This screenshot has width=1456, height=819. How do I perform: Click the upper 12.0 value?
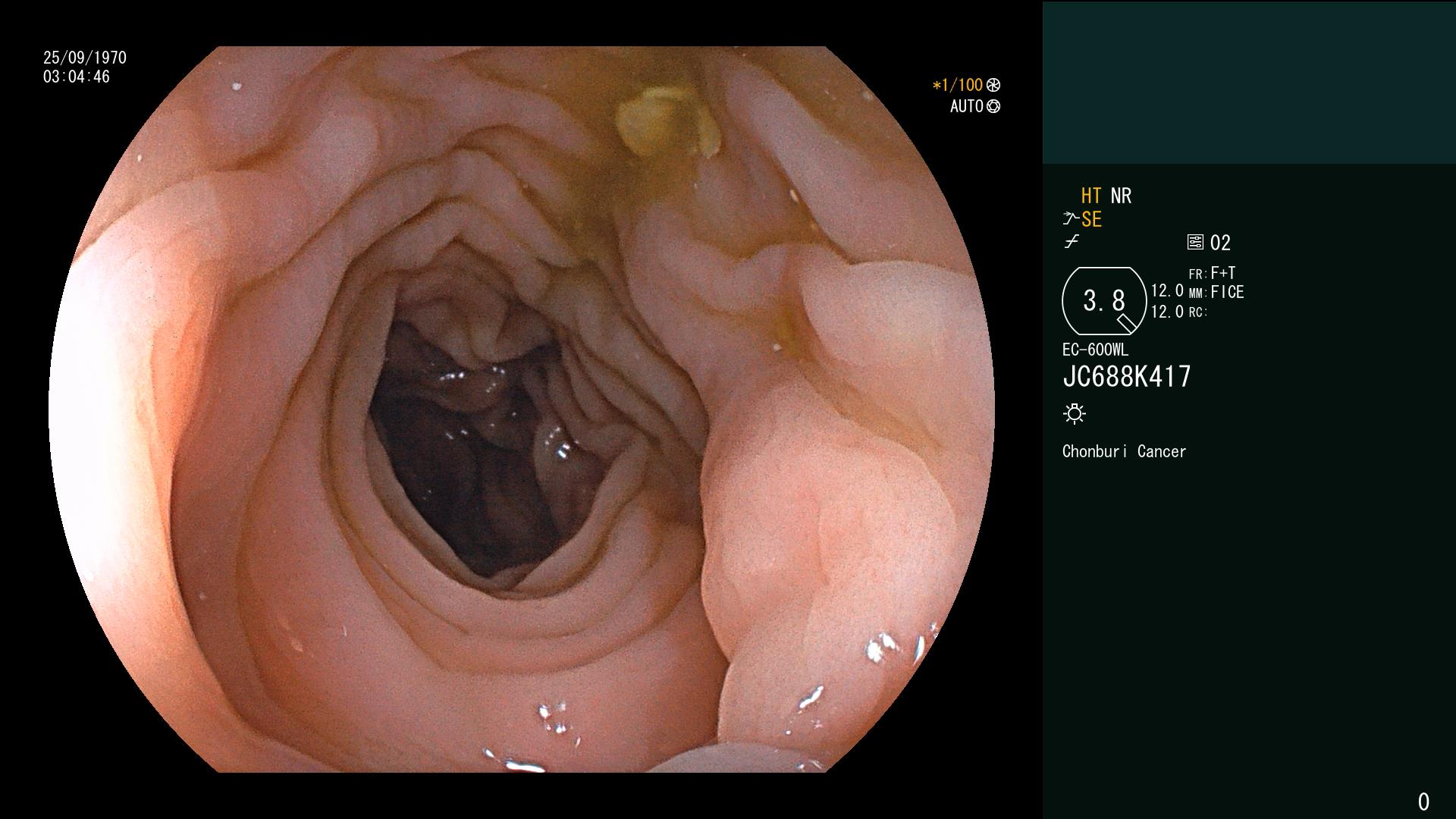pyautogui.click(x=1167, y=291)
